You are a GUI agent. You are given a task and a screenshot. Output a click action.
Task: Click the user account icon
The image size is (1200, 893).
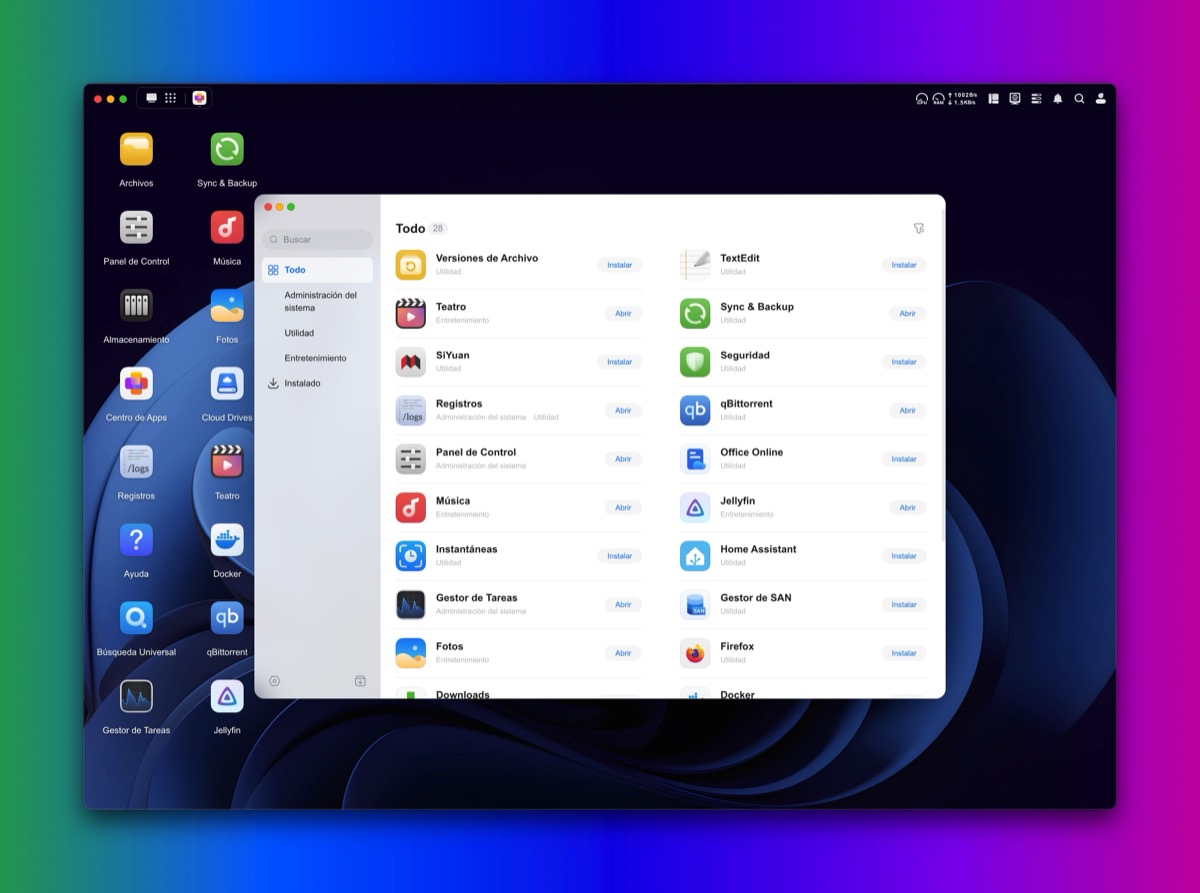[1101, 99]
